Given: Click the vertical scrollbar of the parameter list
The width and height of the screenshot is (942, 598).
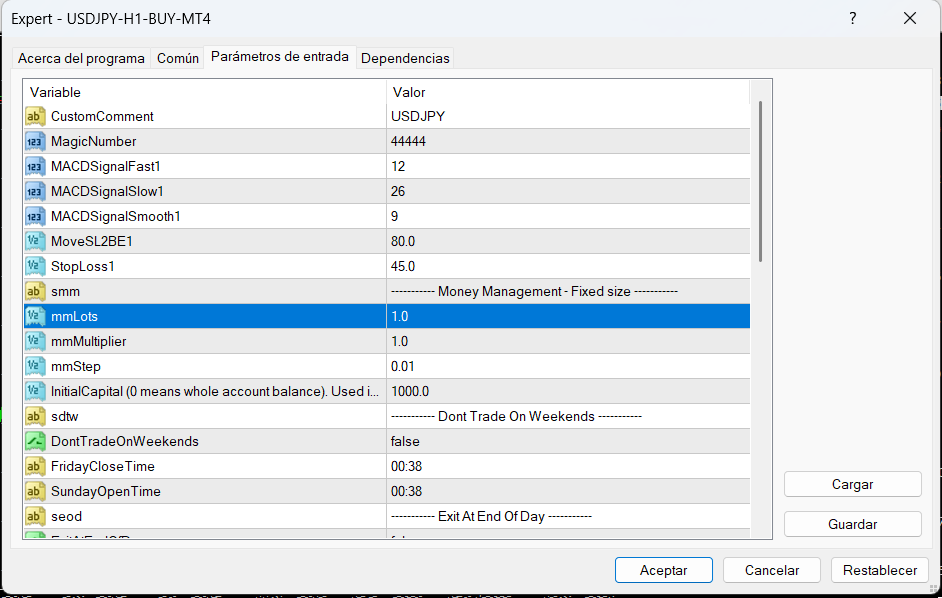Looking at the screenshot, I should coord(760,180).
